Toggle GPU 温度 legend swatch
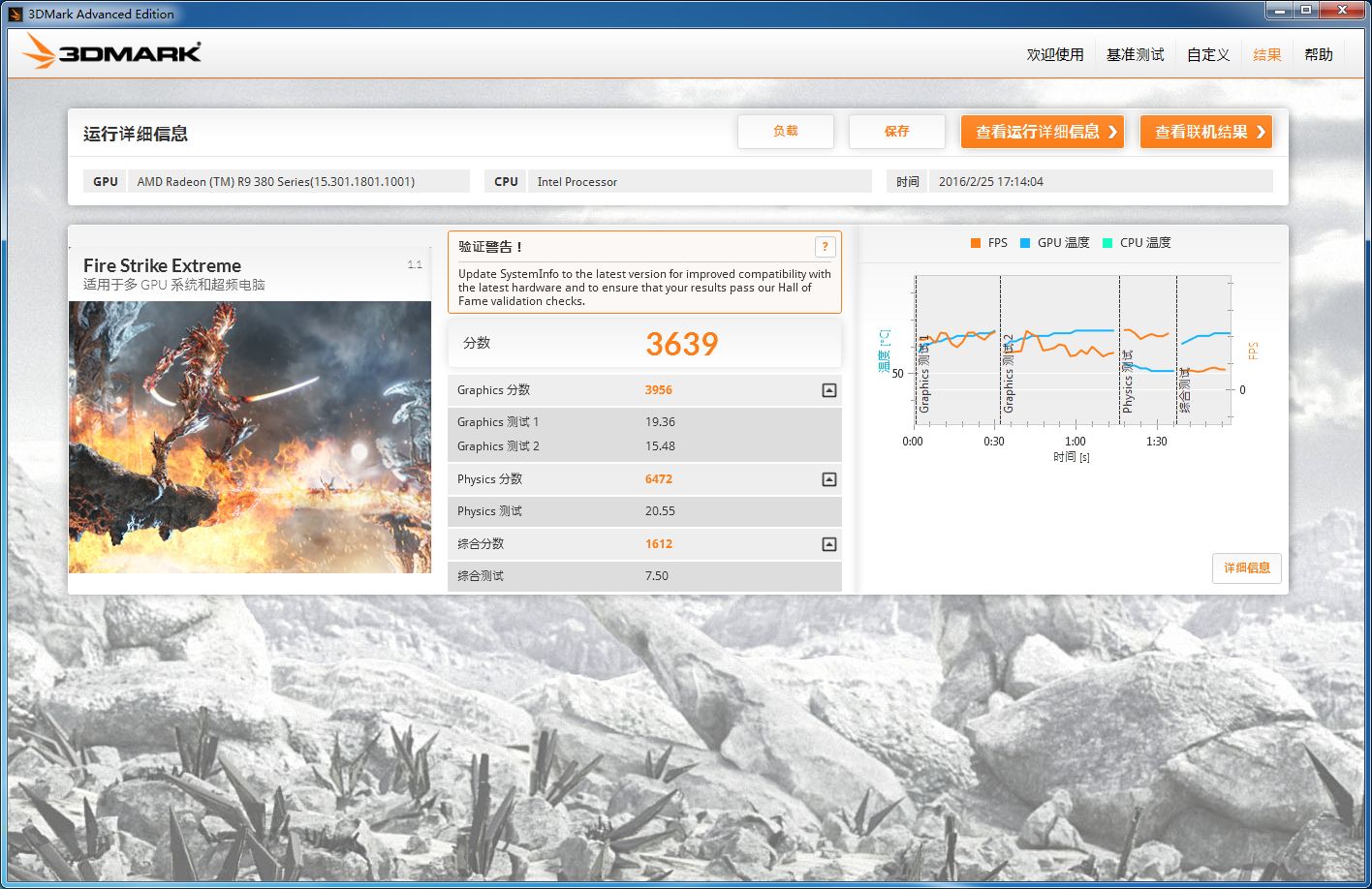The image size is (1372, 889). pyautogui.click(x=1025, y=243)
